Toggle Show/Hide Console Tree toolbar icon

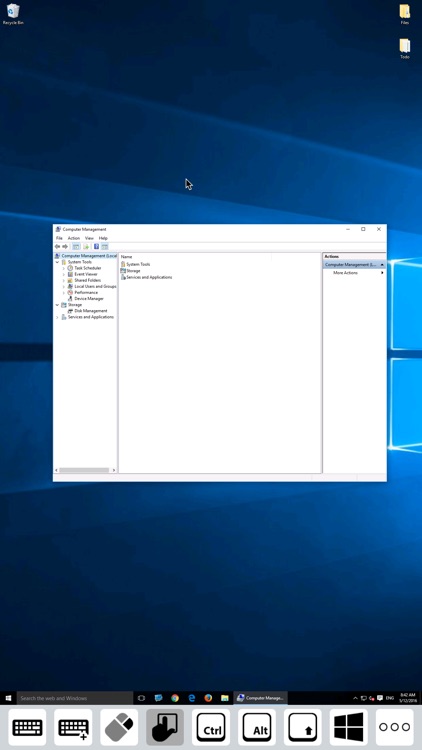click(76, 246)
